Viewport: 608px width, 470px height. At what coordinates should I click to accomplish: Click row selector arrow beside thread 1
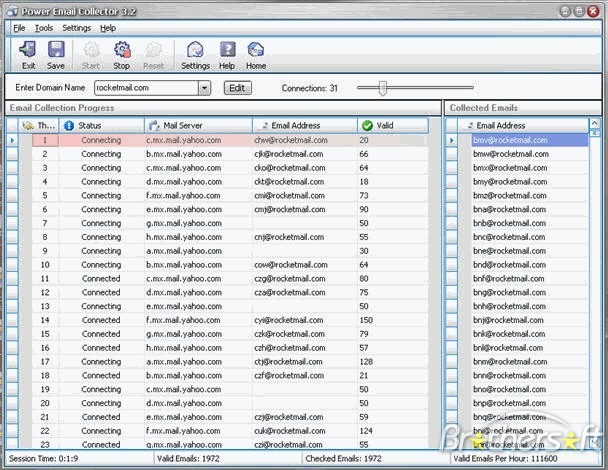[x=12, y=140]
